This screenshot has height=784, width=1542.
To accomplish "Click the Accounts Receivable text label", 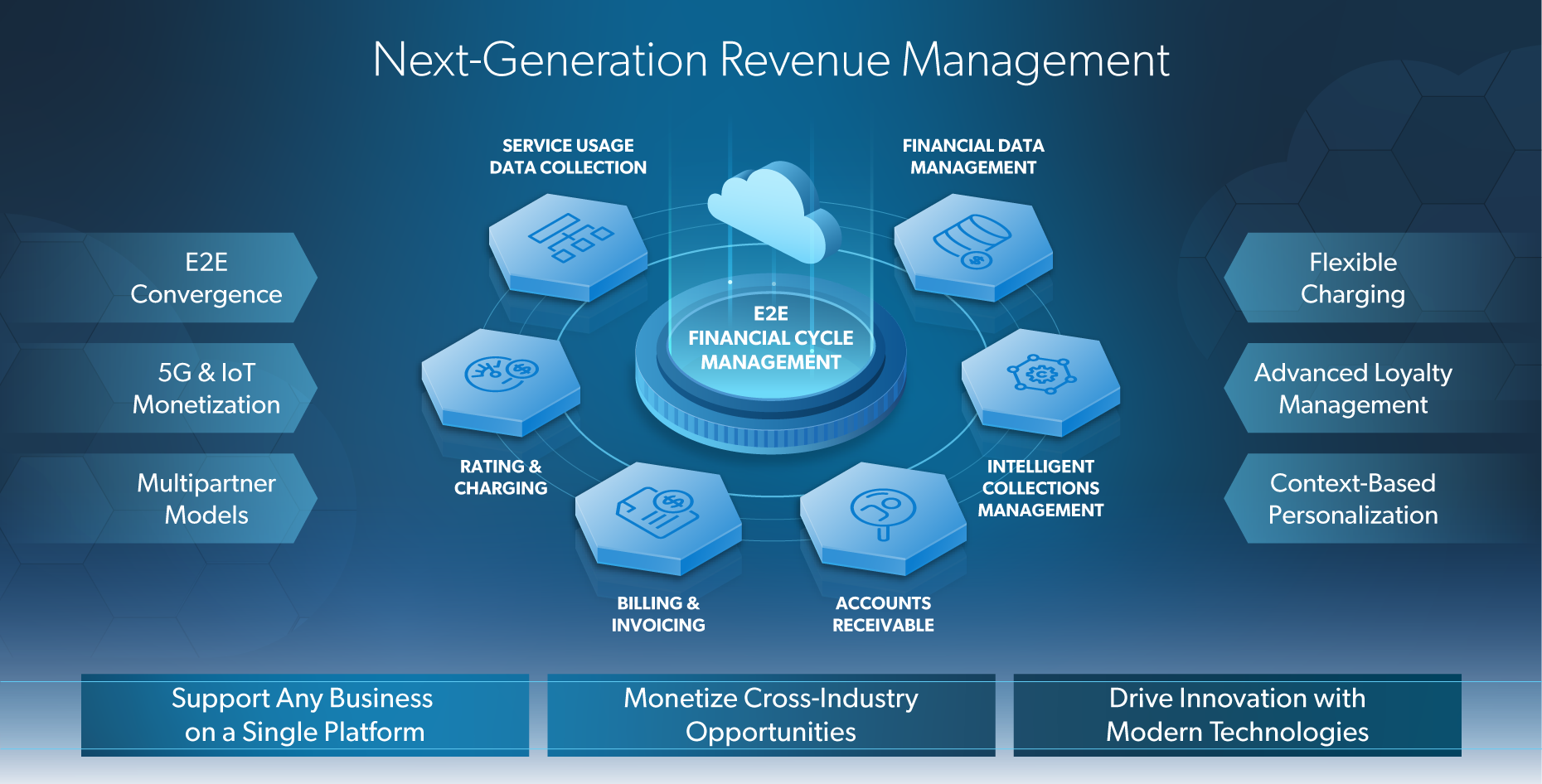I will tap(883, 614).
